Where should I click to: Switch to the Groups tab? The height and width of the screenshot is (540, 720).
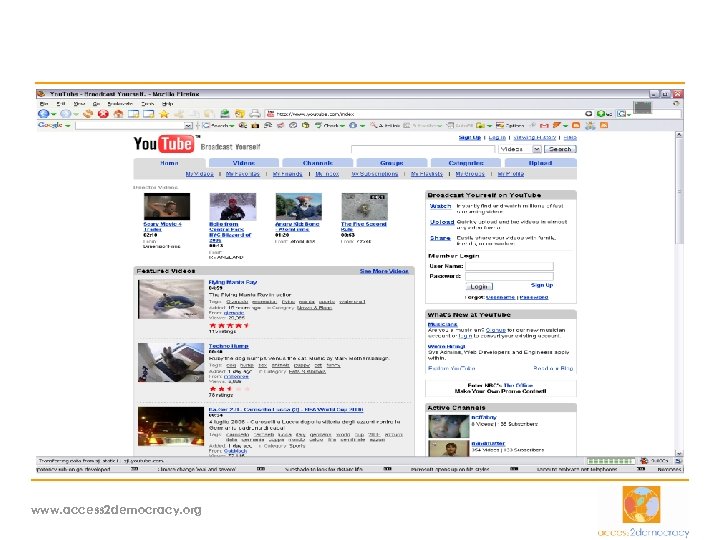coord(392,163)
